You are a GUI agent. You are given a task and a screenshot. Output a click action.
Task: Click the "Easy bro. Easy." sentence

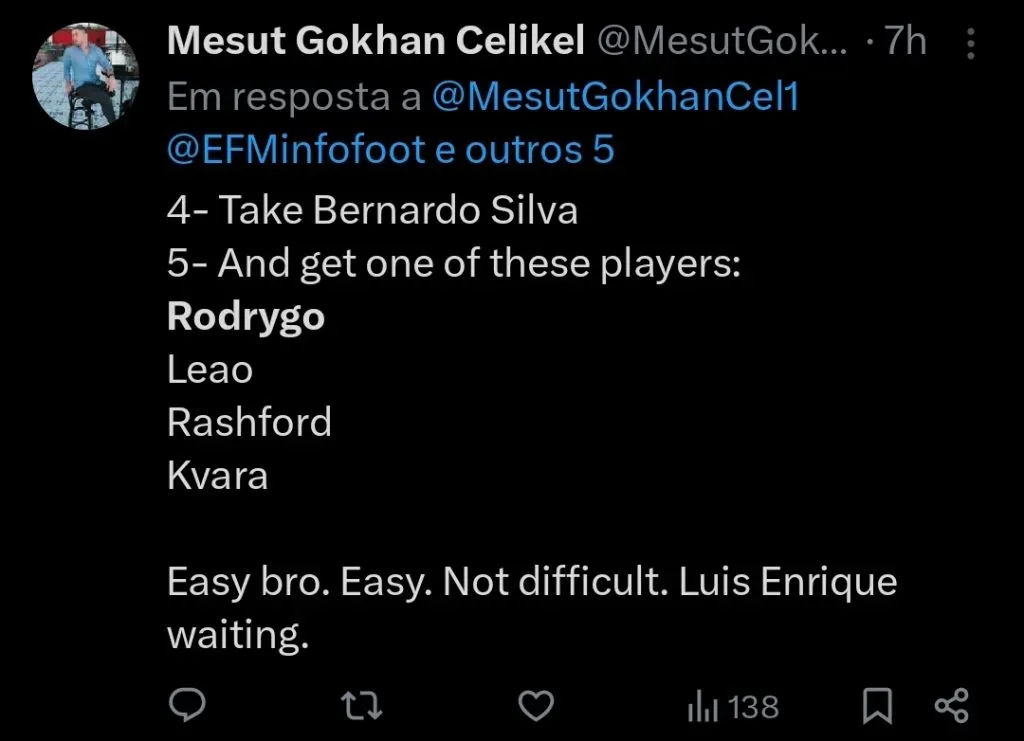(300, 582)
